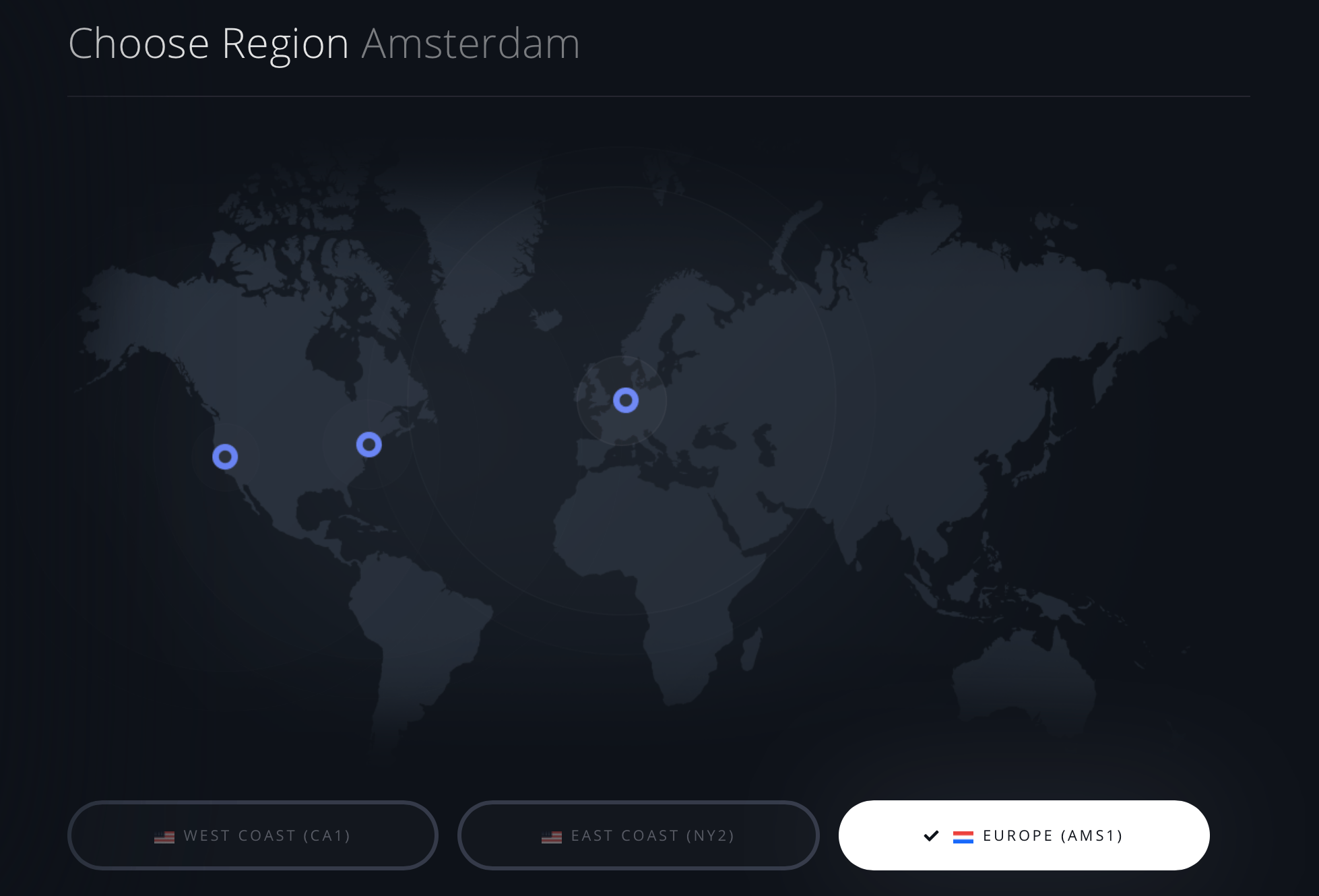
Task: Click the US flag beside East Coast
Action: coord(552,837)
